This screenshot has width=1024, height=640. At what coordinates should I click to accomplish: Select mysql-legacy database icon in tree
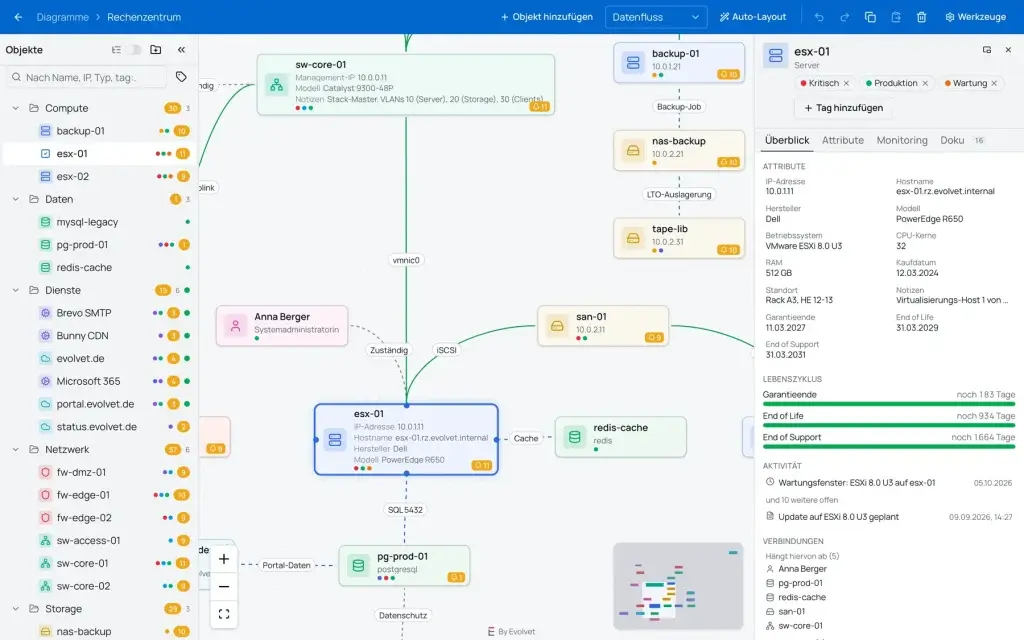pos(45,222)
